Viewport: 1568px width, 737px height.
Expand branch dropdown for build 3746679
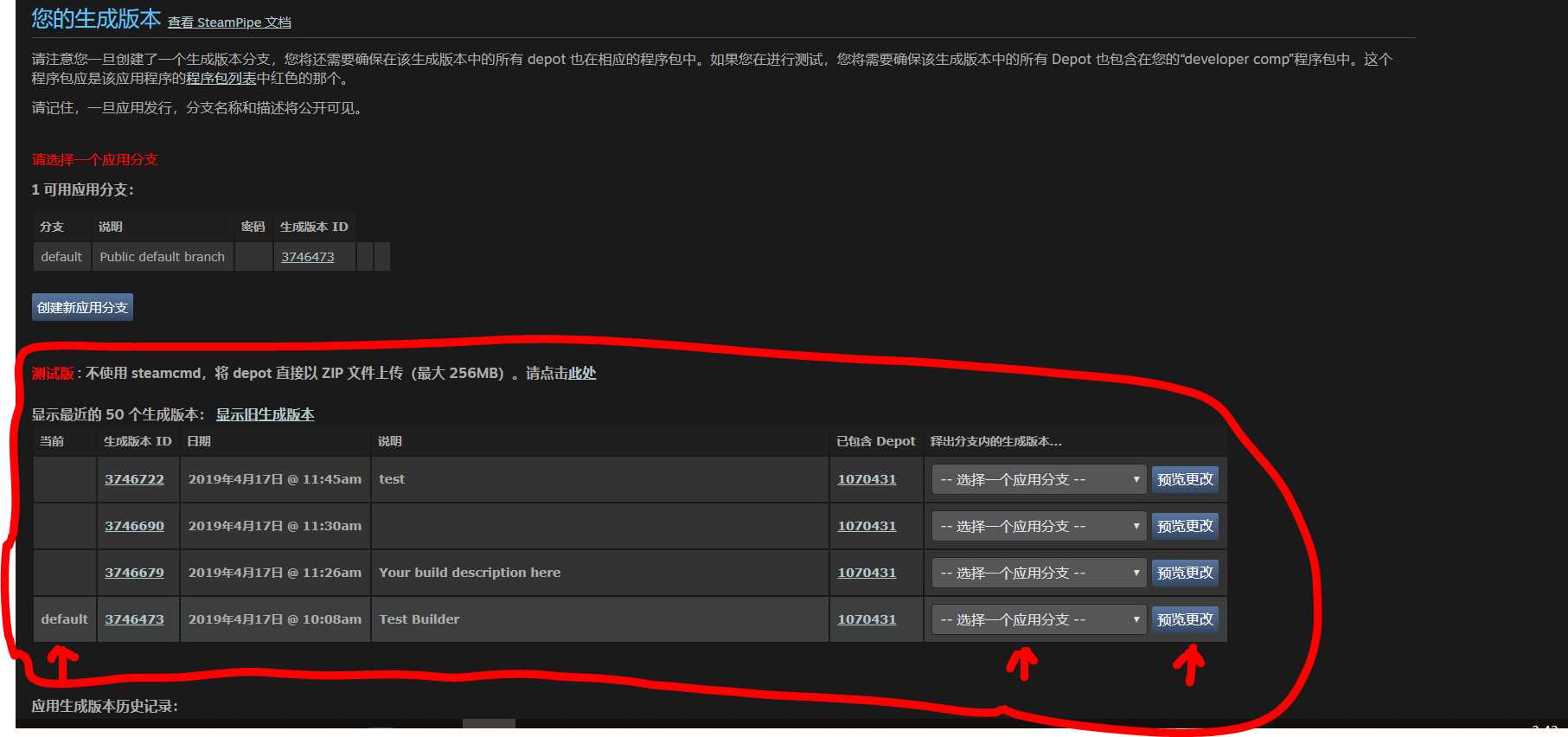pos(1039,573)
